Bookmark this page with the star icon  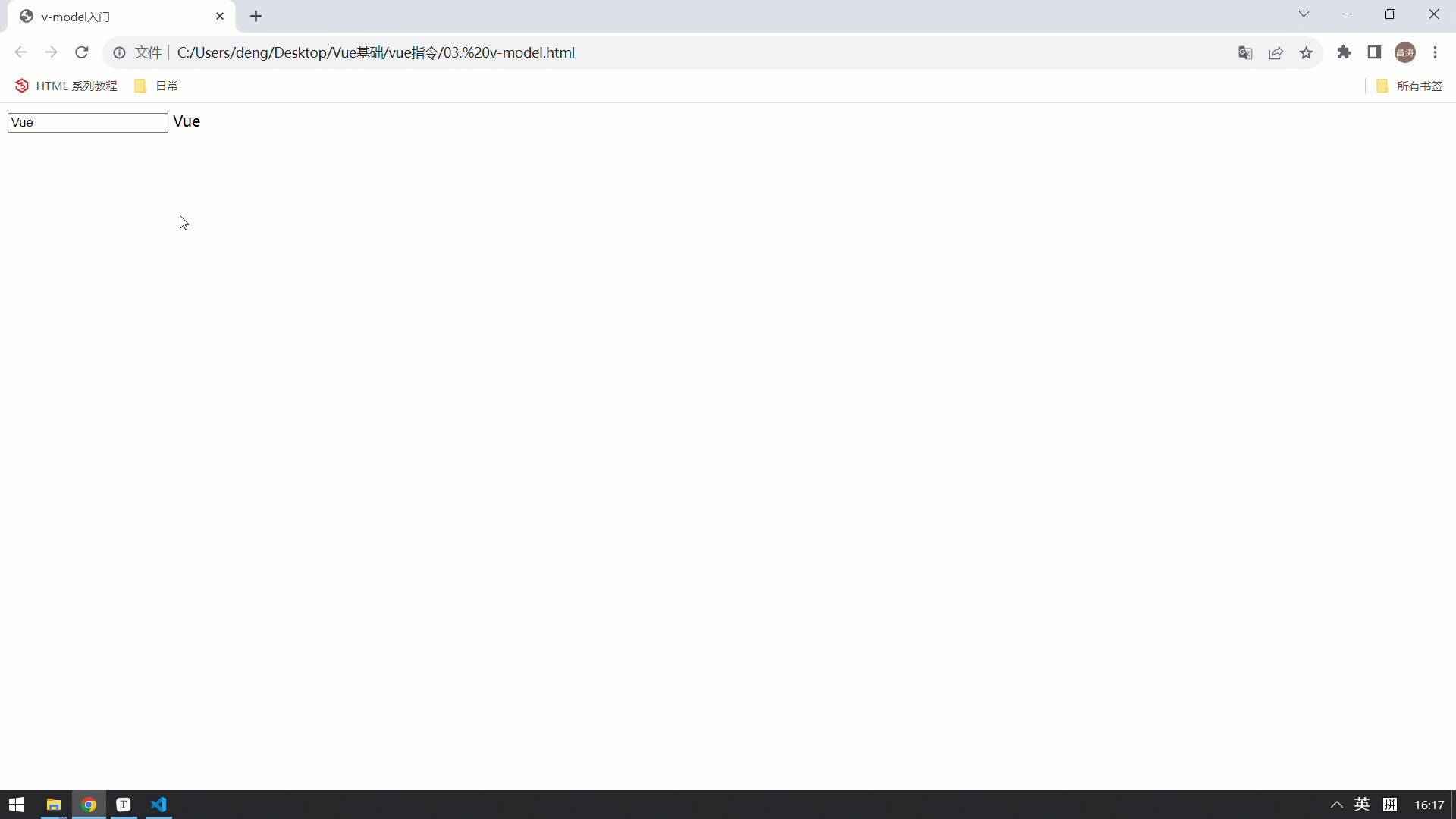click(x=1306, y=52)
